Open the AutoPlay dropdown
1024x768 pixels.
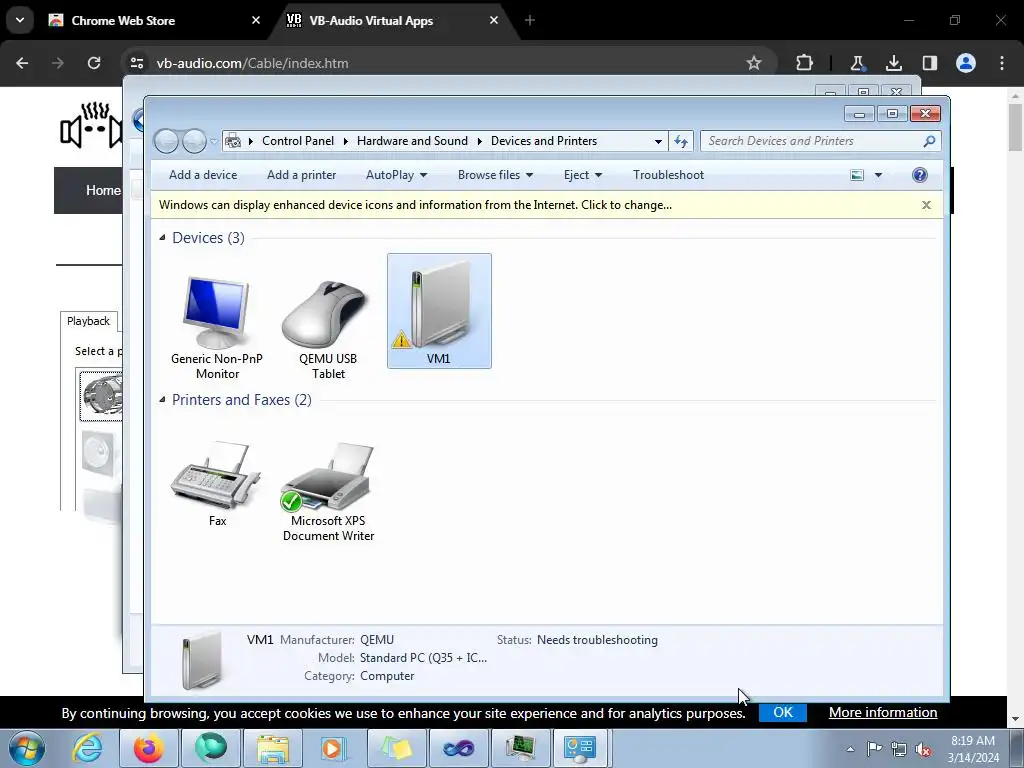pos(396,175)
